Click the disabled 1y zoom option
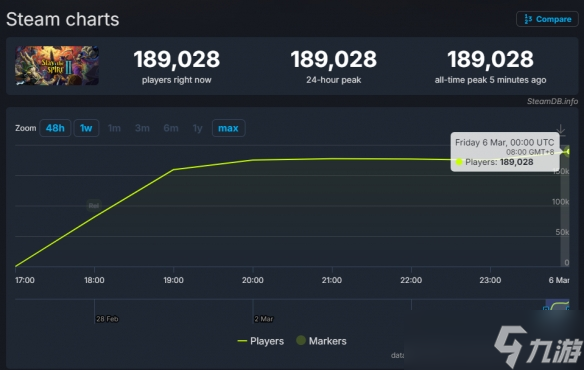Viewport: 584px width, 370px height. click(x=197, y=128)
